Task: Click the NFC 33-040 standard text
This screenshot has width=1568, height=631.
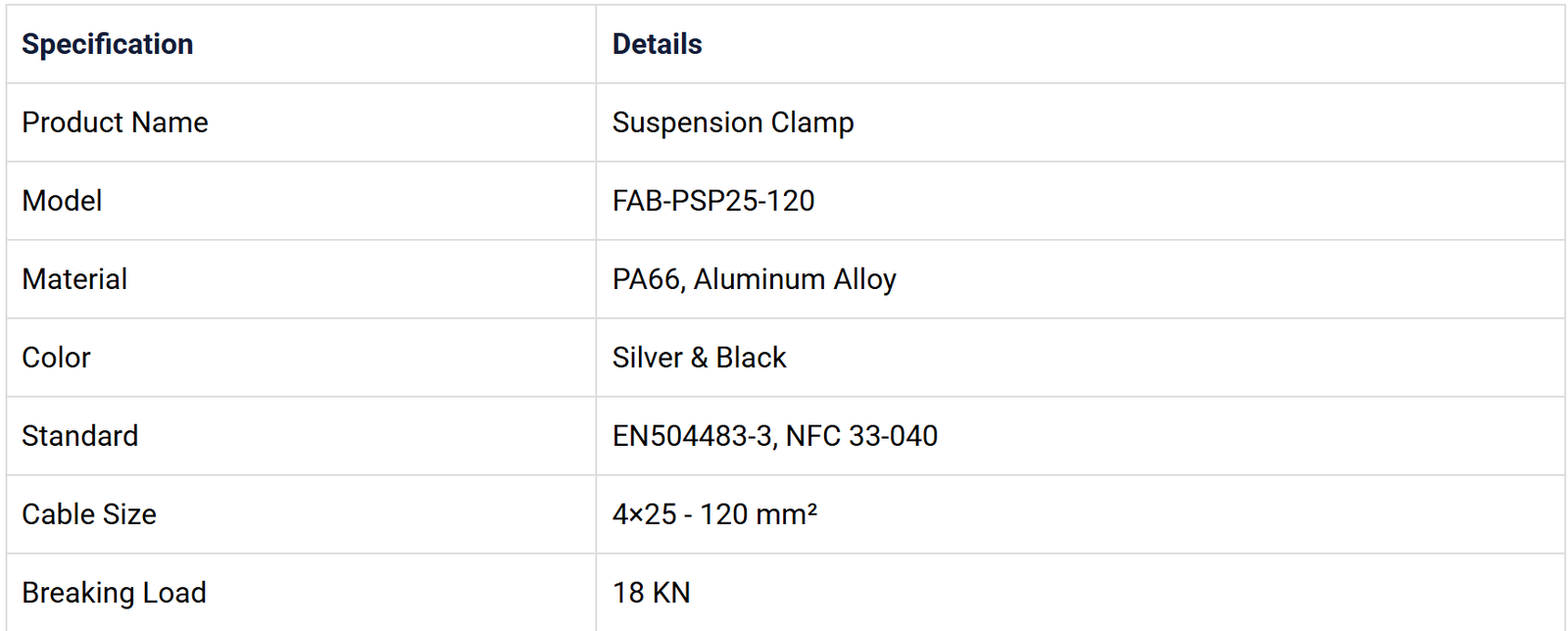Action: [x=861, y=436]
